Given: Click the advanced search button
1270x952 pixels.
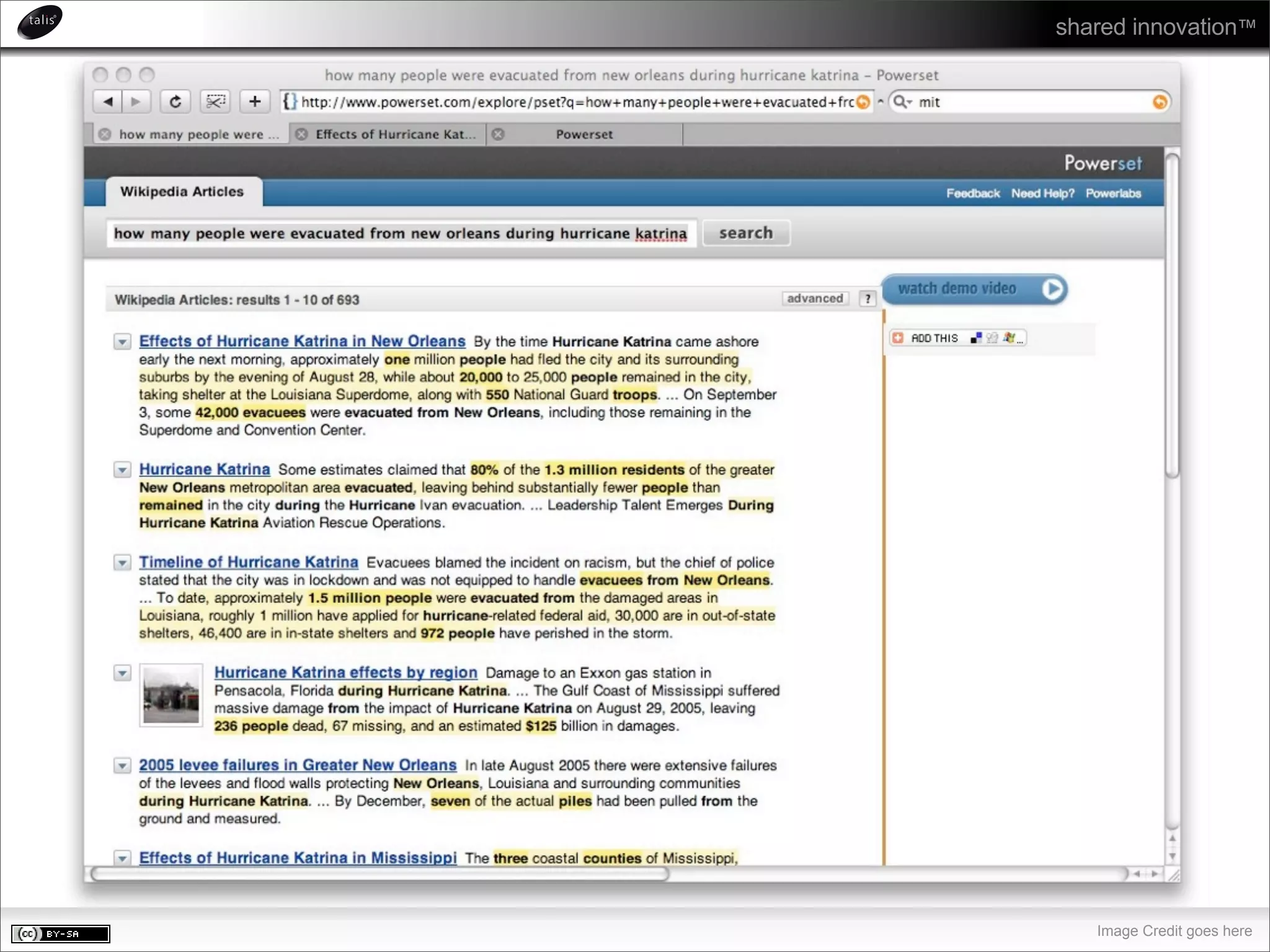Looking at the screenshot, I should [x=815, y=299].
